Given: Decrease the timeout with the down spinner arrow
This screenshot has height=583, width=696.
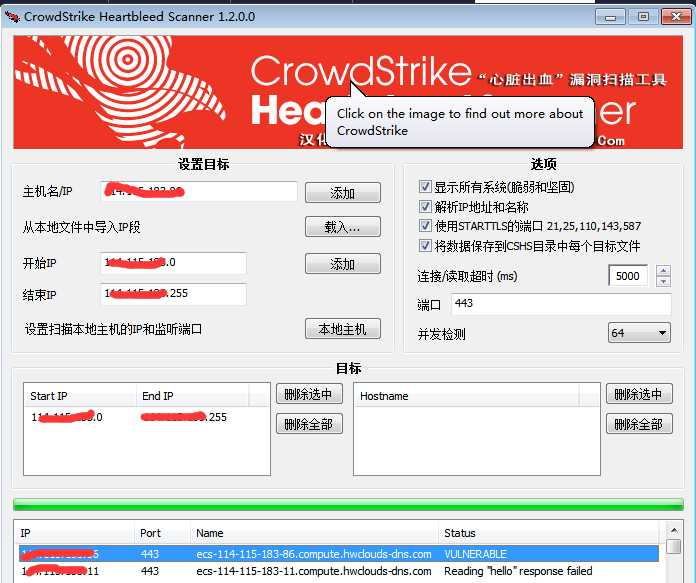Looking at the screenshot, I should [x=663, y=282].
